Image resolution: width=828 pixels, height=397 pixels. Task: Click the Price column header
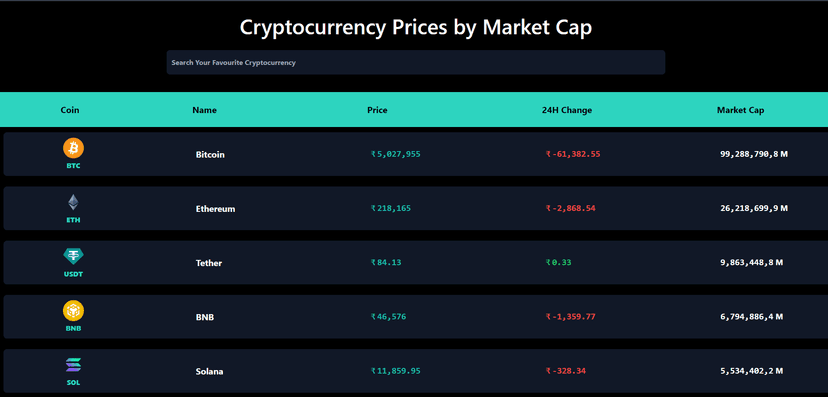click(377, 110)
